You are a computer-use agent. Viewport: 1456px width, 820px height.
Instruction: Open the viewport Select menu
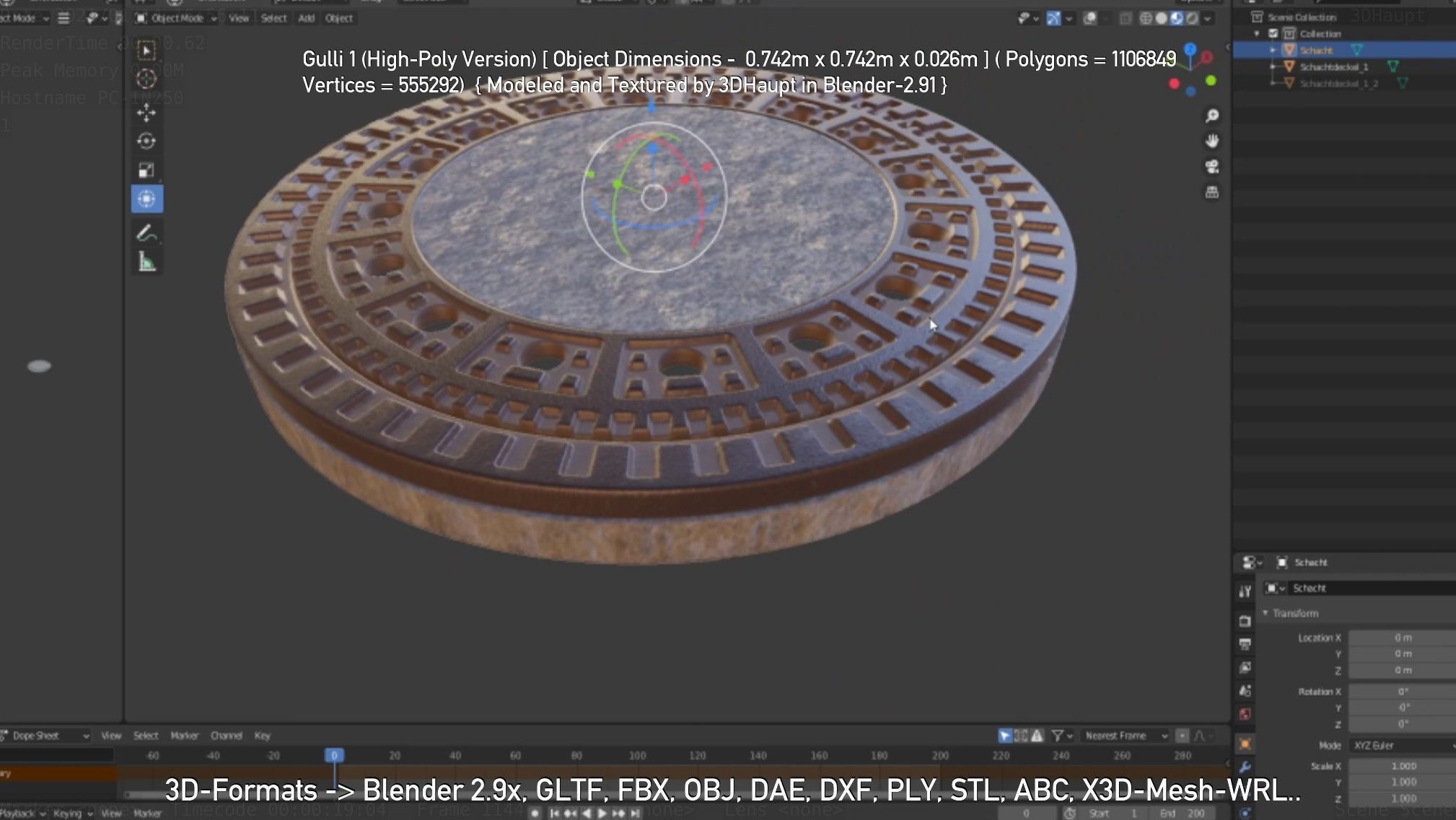click(273, 18)
